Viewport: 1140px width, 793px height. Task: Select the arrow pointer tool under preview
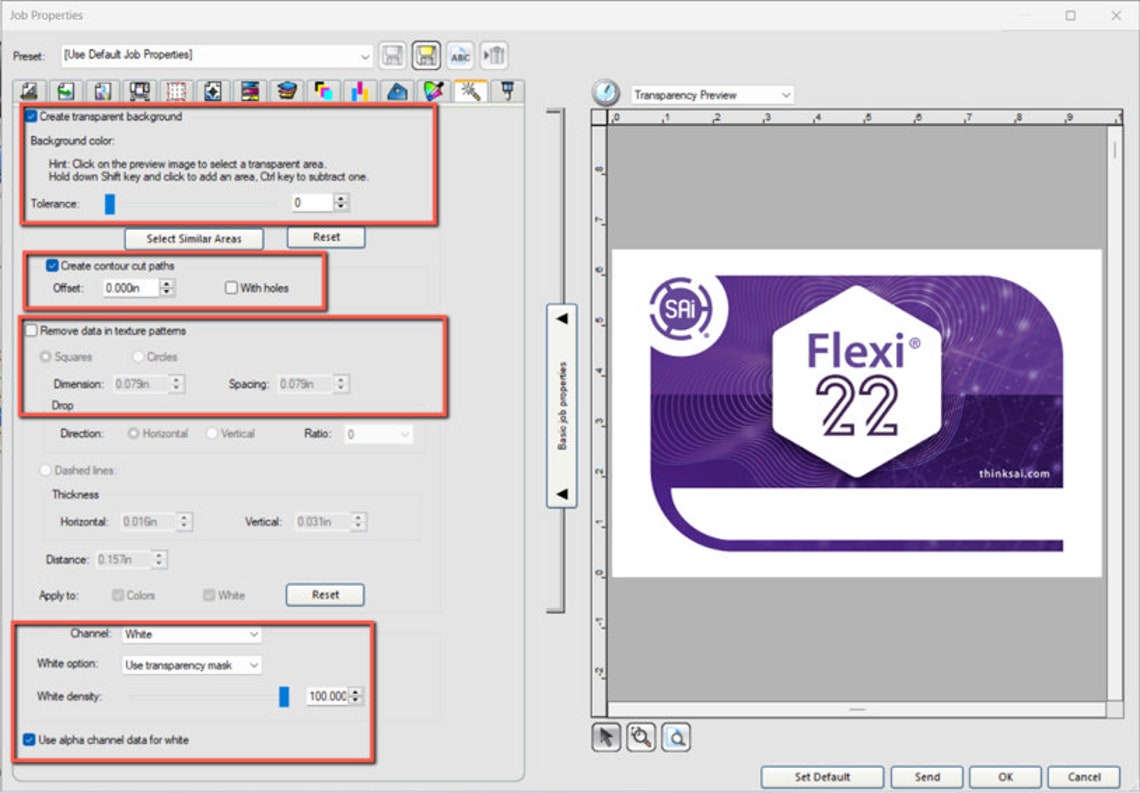(606, 737)
